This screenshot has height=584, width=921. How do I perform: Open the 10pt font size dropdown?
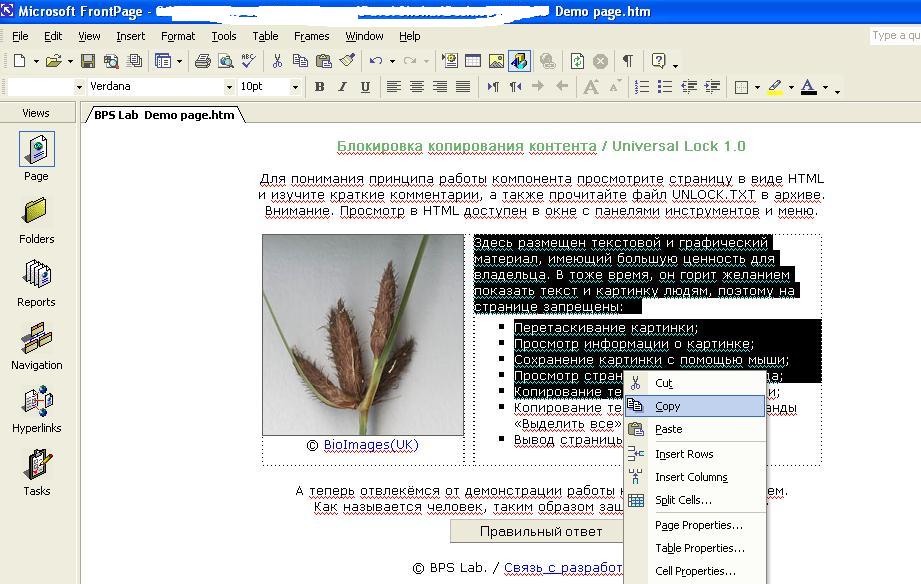tap(295, 87)
